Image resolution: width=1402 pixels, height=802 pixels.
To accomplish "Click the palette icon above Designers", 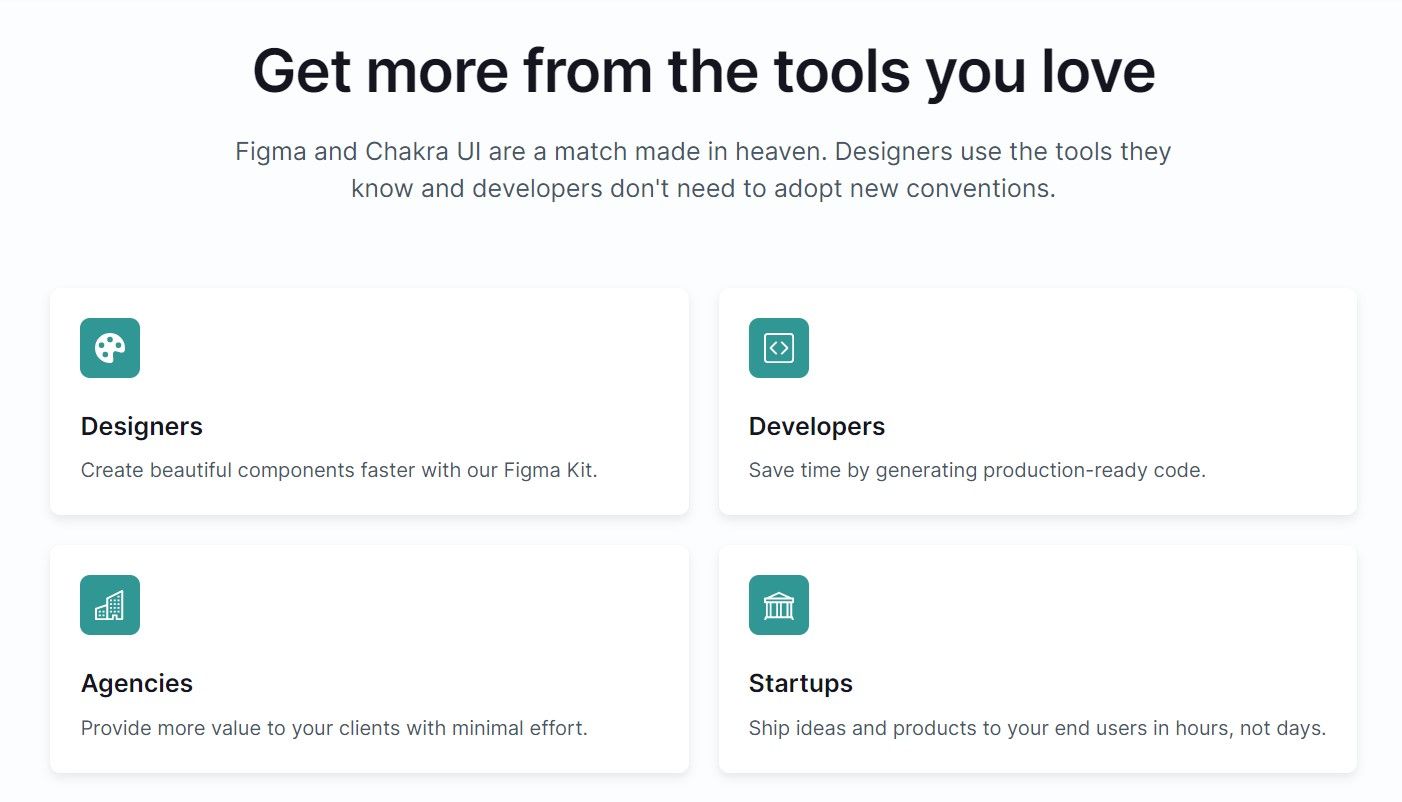I will click(x=110, y=348).
